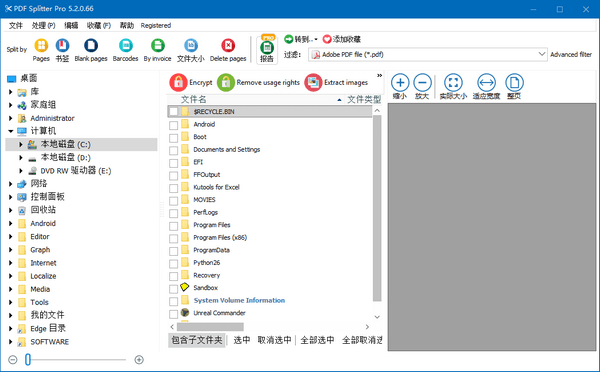
Task: Open the 收藏 (F) menu
Action: click(99, 26)
